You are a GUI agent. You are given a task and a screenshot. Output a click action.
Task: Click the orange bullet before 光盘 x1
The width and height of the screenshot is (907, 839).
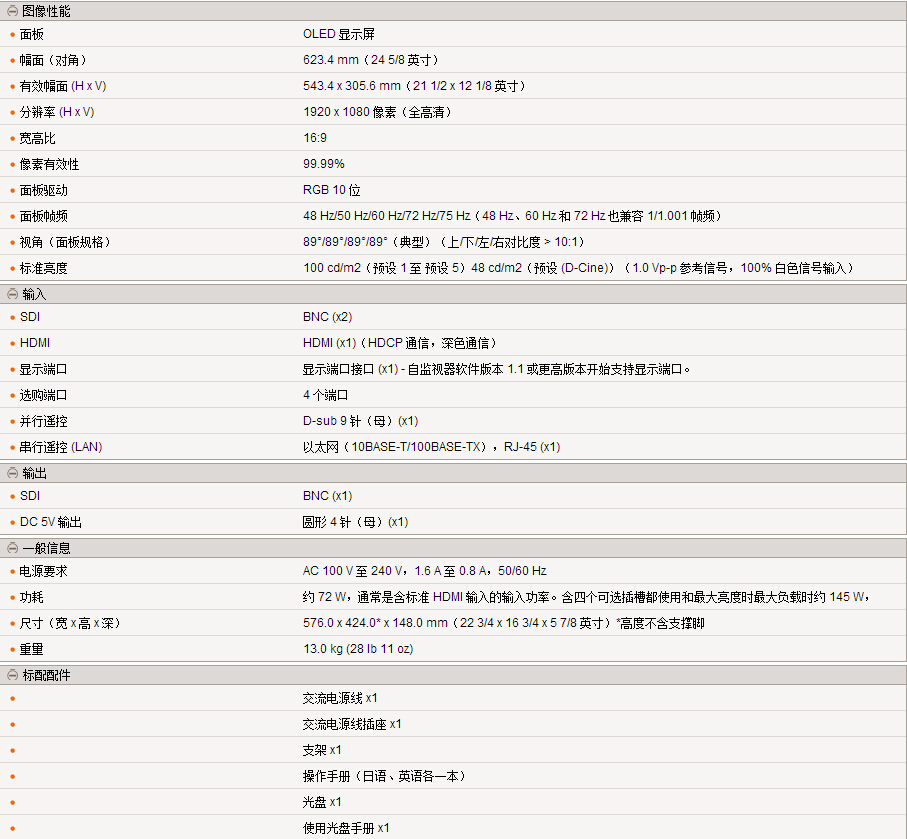[13, 802]
